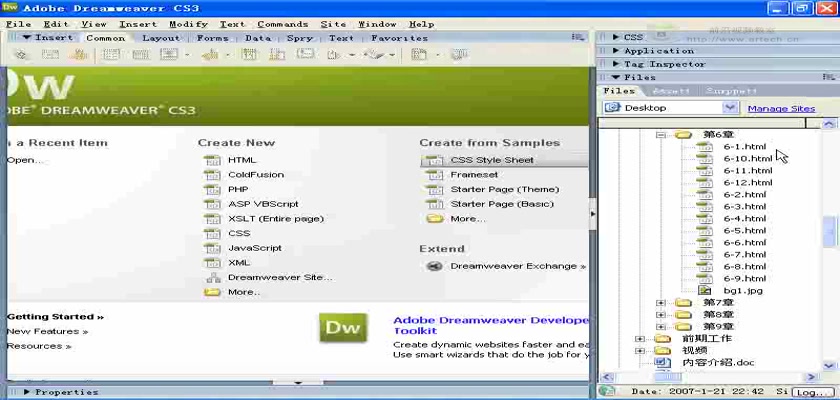This screenshot has height=400, width=840.
Task: Open the Templates dropdown arrow
Action: click(x=437, y=55)
